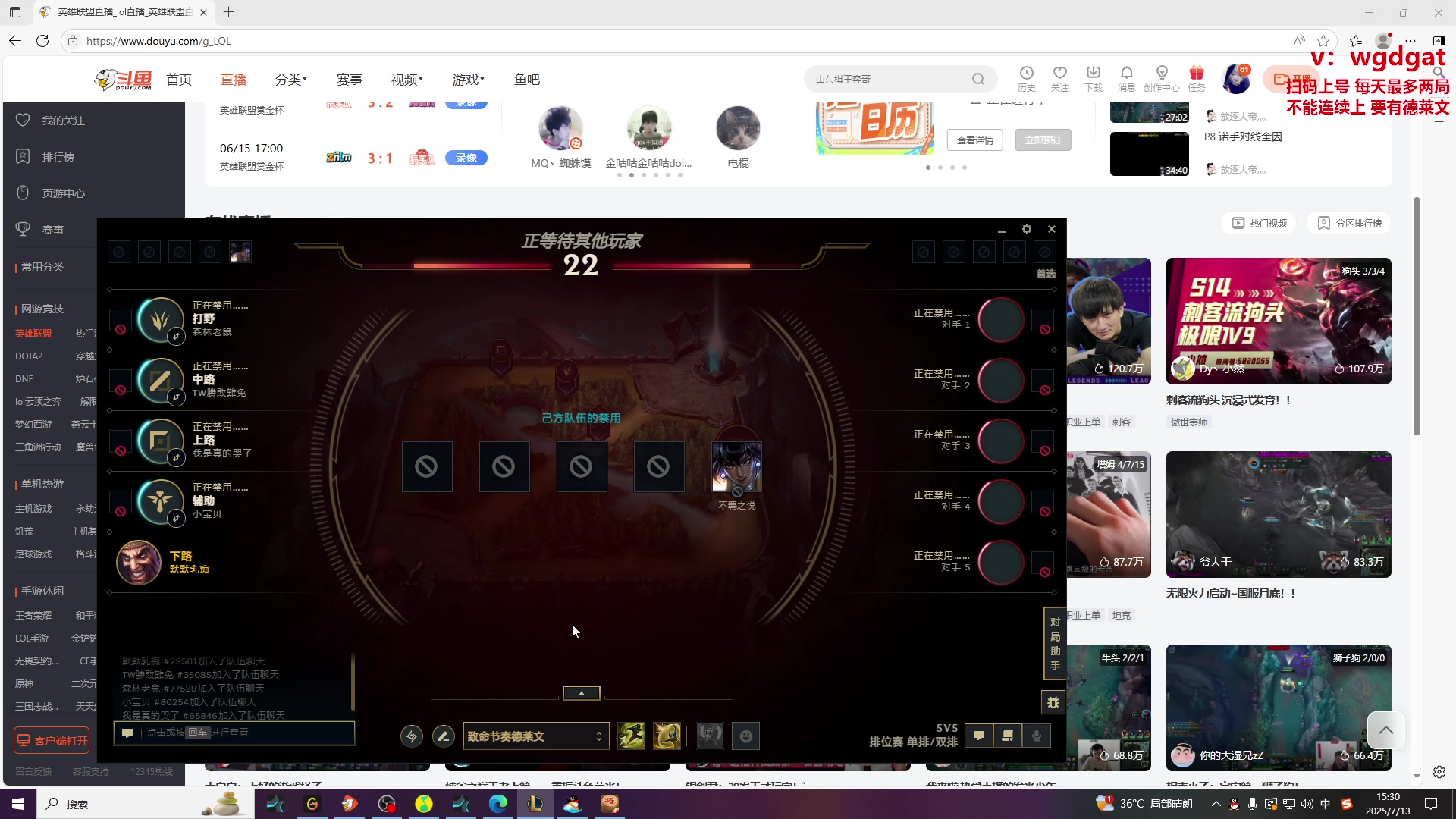Click the chat bubble button beside 排位赛
Viewport: 1456px width, 819px height.
tap(979, 736)
